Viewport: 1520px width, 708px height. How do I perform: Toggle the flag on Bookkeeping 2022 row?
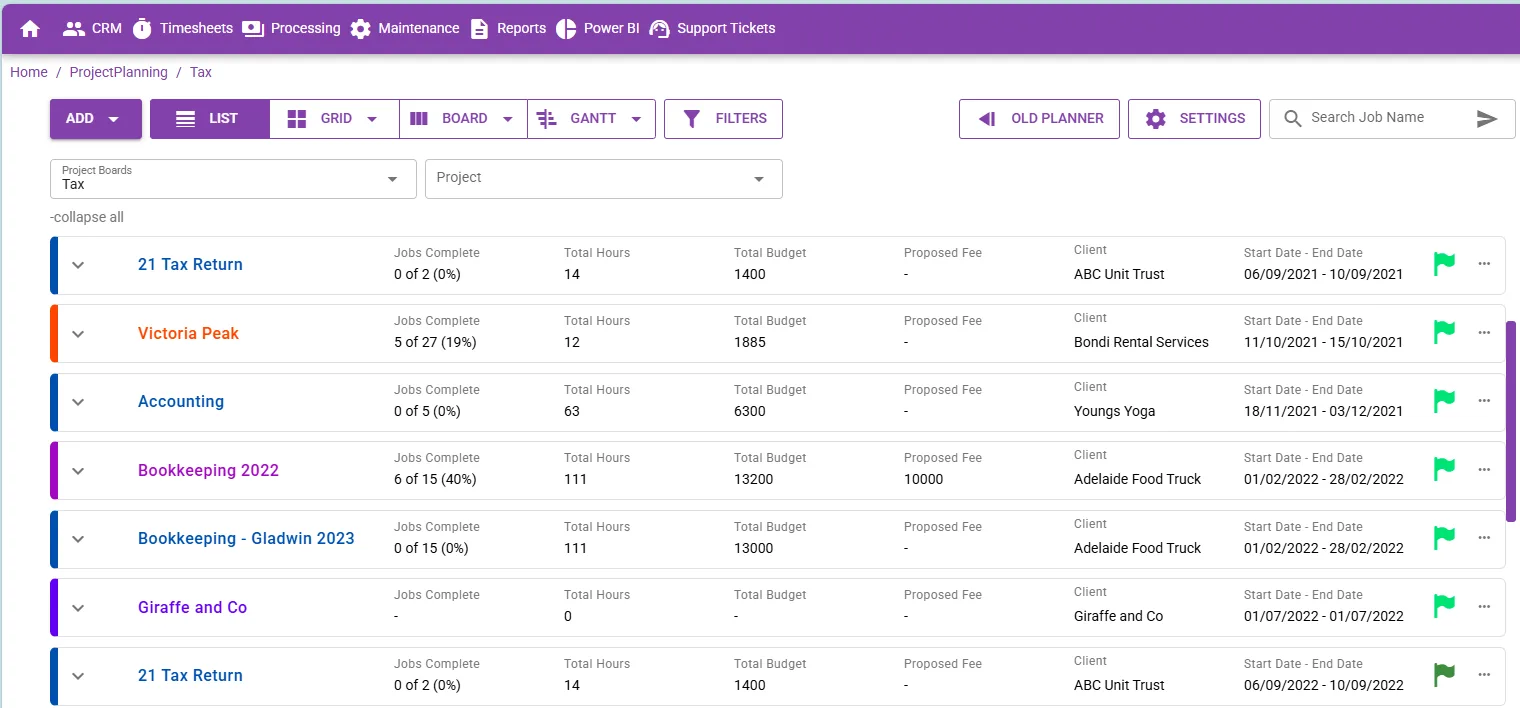point(1444,469)
